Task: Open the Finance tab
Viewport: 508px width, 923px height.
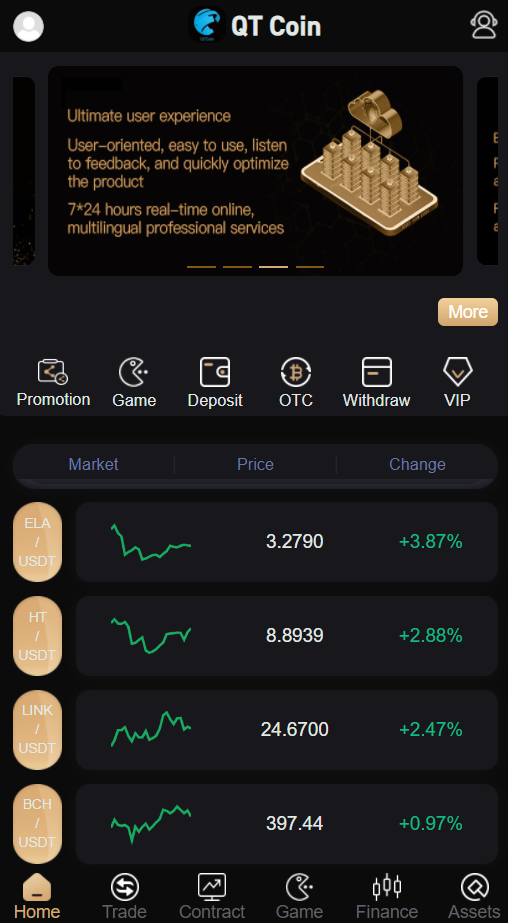Action: [x=387, y=897]
